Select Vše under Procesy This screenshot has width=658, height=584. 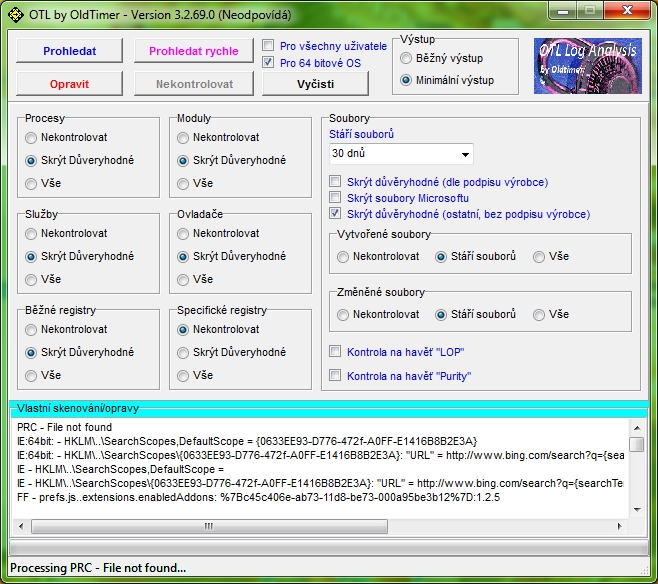(32, 183)
